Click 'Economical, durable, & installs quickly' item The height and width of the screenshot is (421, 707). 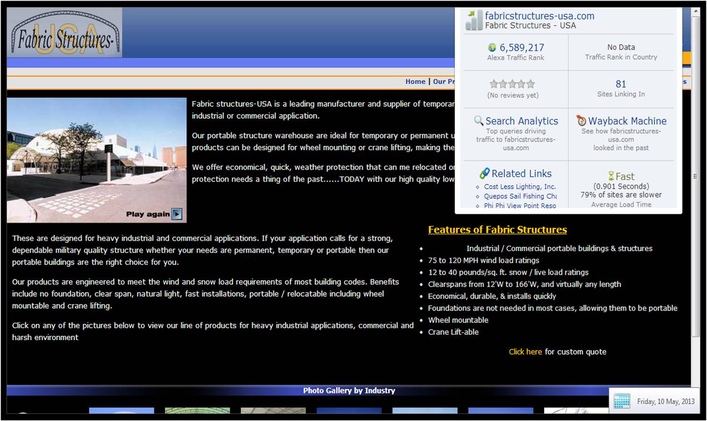tap(492, 296)
